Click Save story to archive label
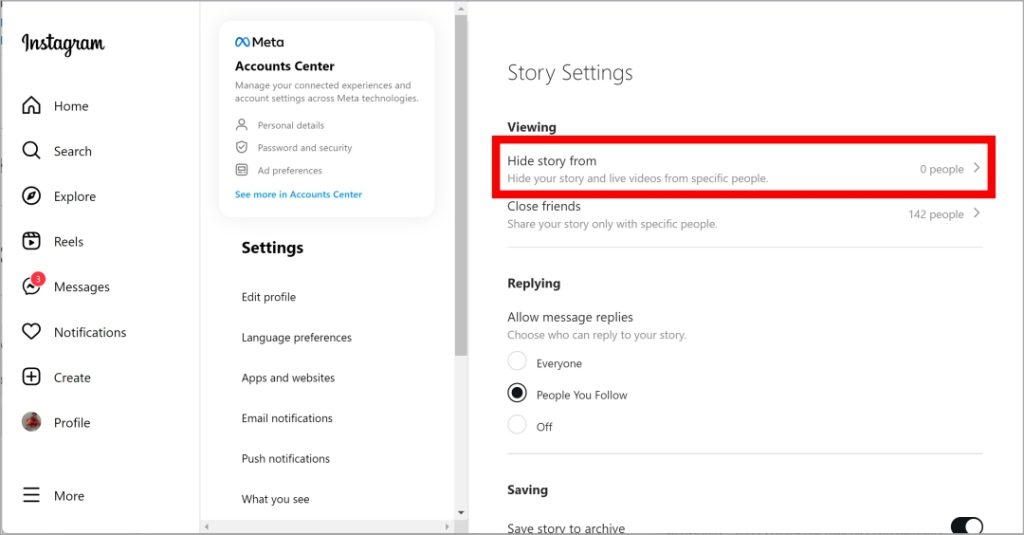 (x=566, y=528)
